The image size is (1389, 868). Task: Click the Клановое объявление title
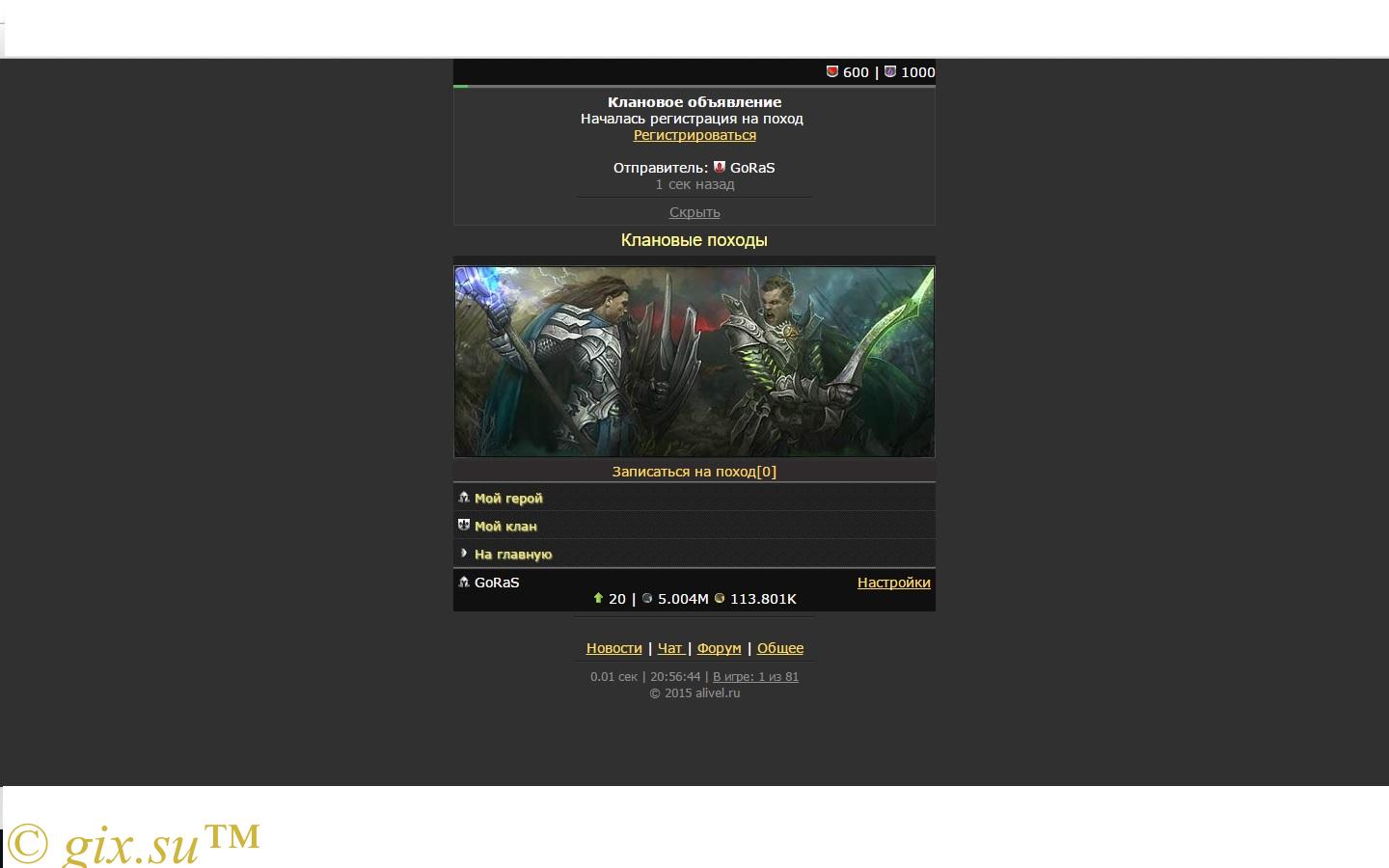[694, 102]
